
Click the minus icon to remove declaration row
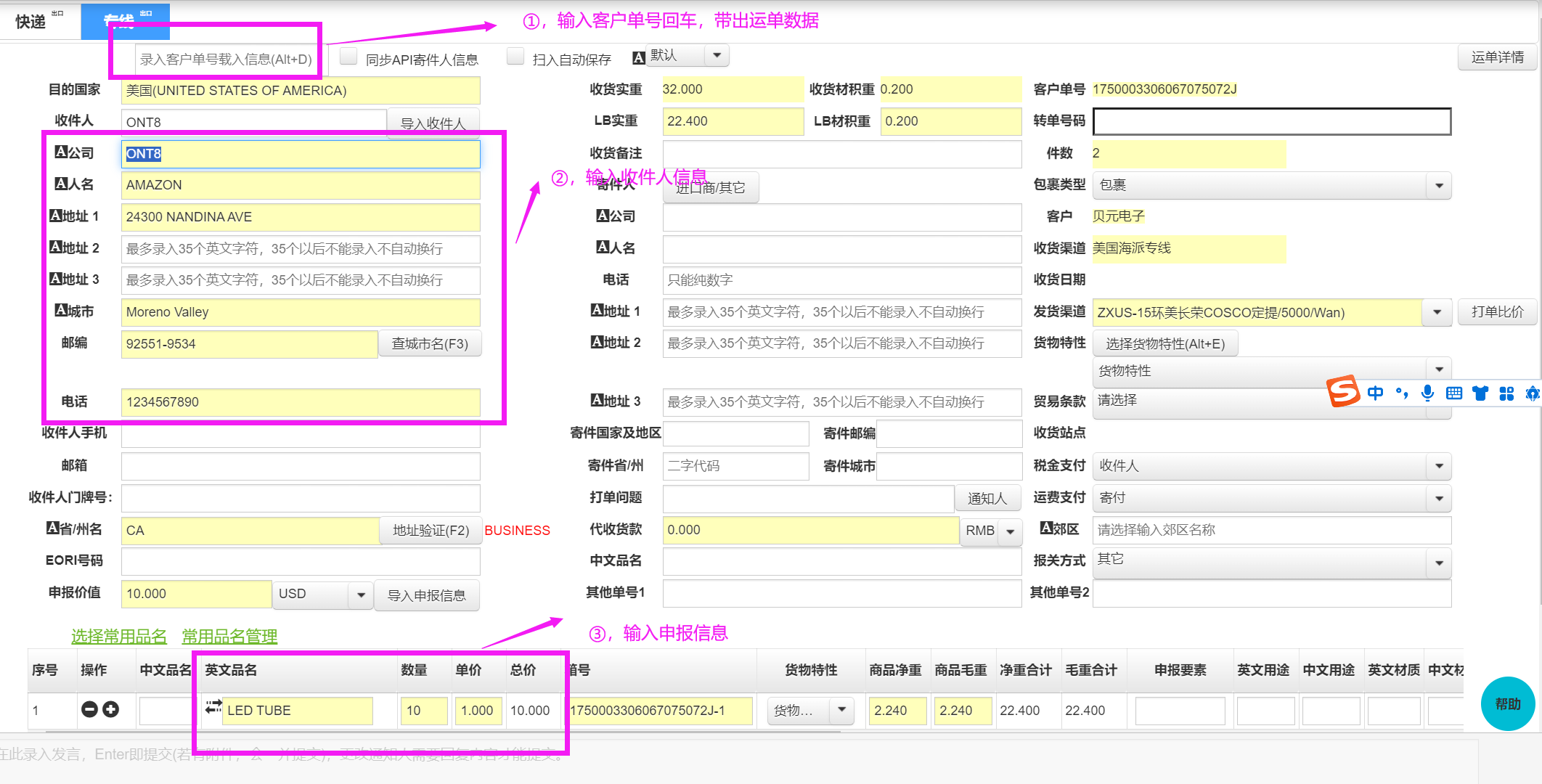(x=89, y=709)
